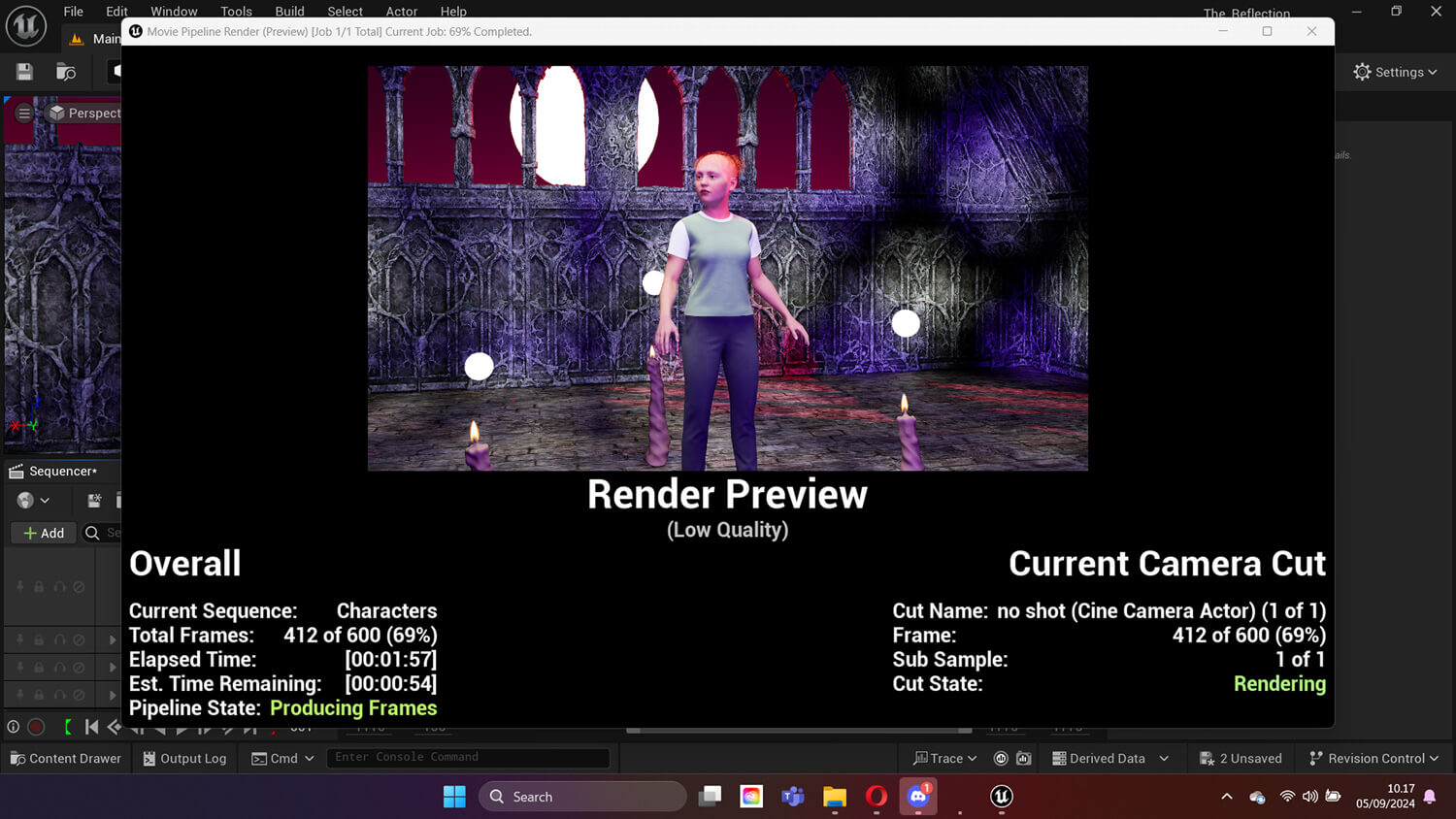Click the Sequencer render movie clapper icon
The height and width of the screenshot is (819, 1456).
coord(94,501)
